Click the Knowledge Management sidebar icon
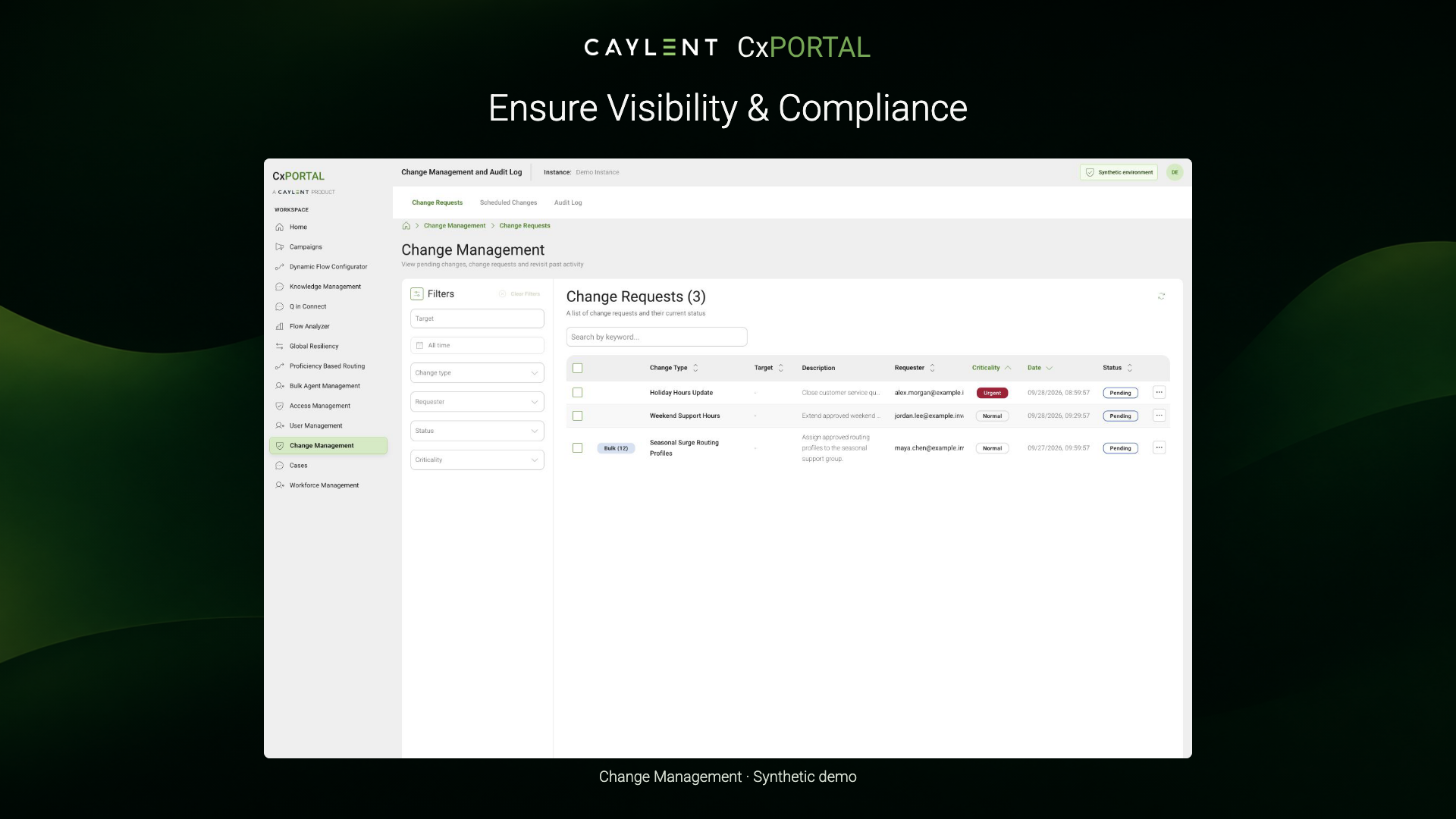The image size is (1456, 819). pyautogui.click(x=280, y=287)
